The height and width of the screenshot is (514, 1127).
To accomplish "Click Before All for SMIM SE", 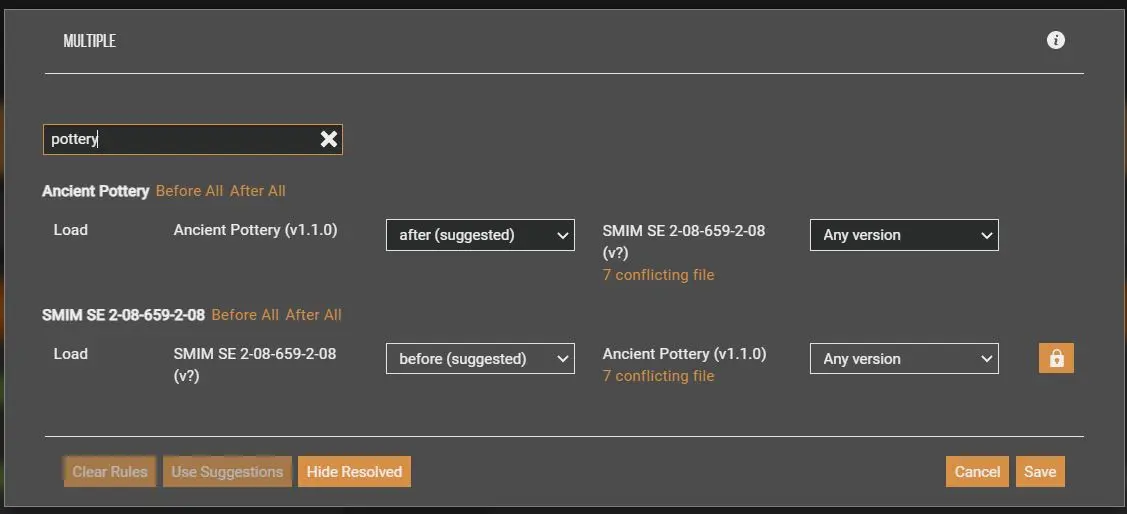I will pyautogui.click(x=245, y=315).
